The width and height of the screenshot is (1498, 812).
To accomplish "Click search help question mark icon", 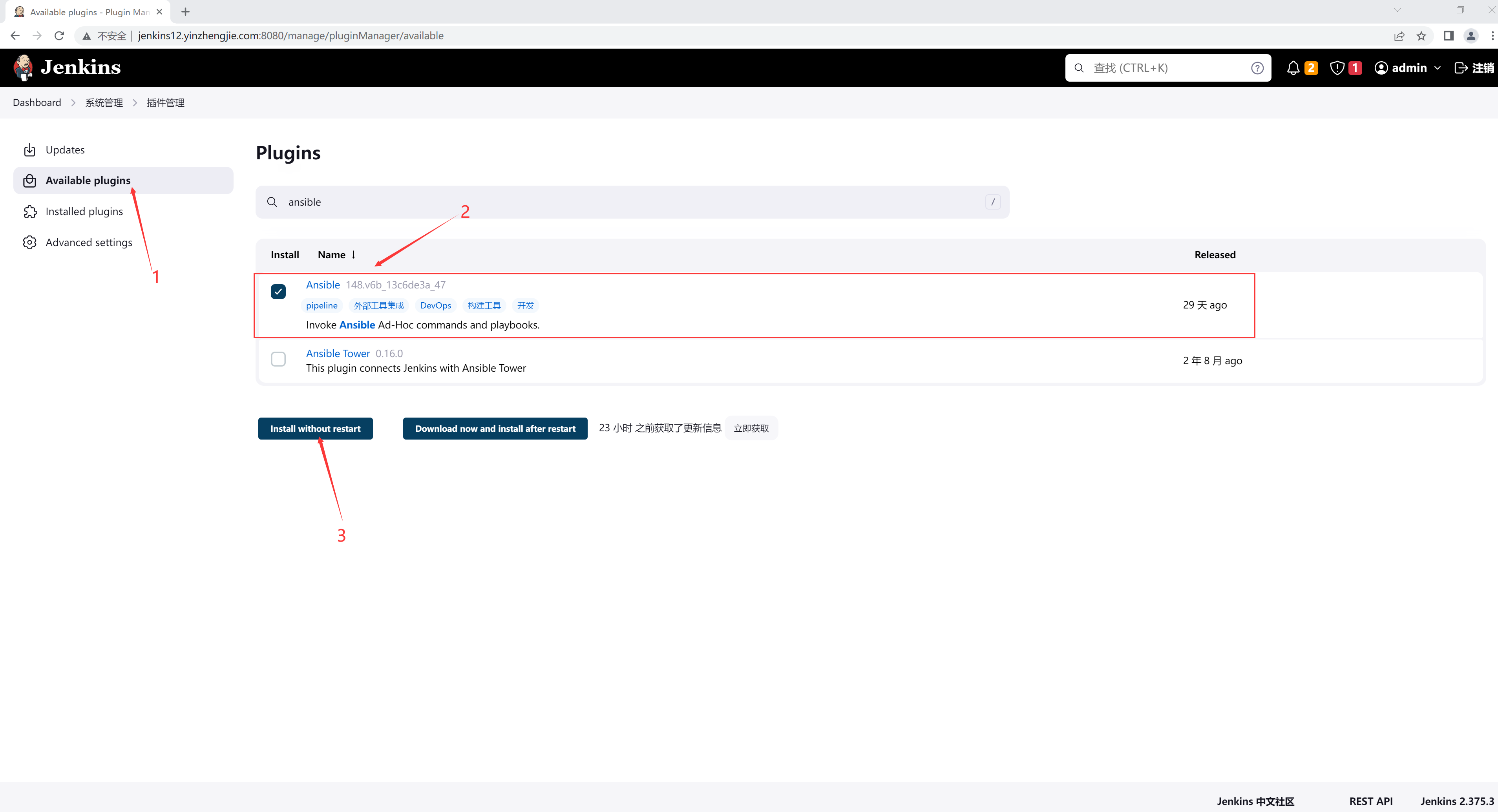I will pos(1257,68).
